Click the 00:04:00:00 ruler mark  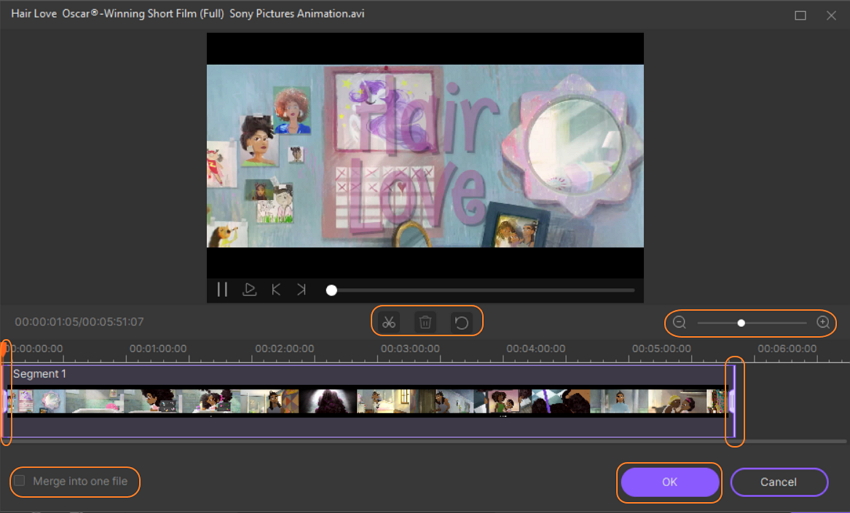pos(536,349)
